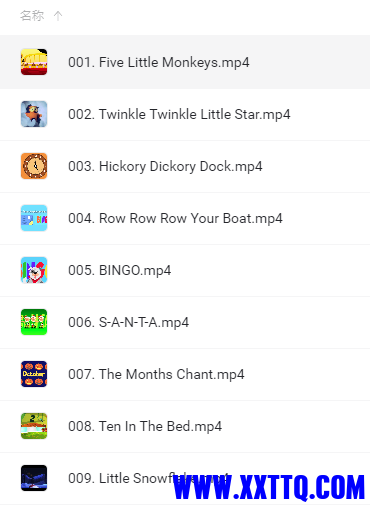Select file 006. S-A-N-T-A.mp4
The height and width of the screenshot is (507, 370).
coord(128,322)
